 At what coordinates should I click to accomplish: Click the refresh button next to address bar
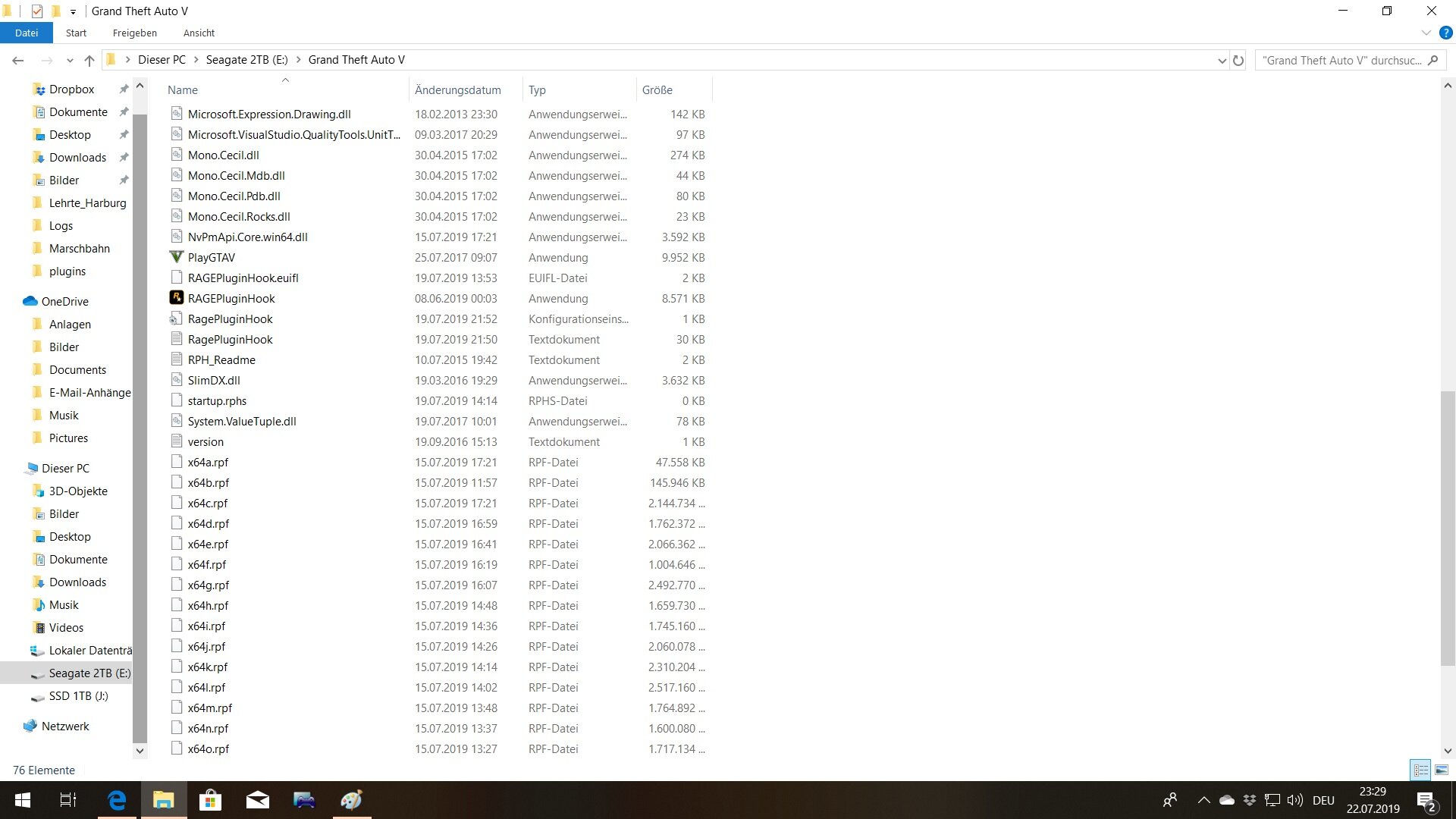click(1238, 60)
